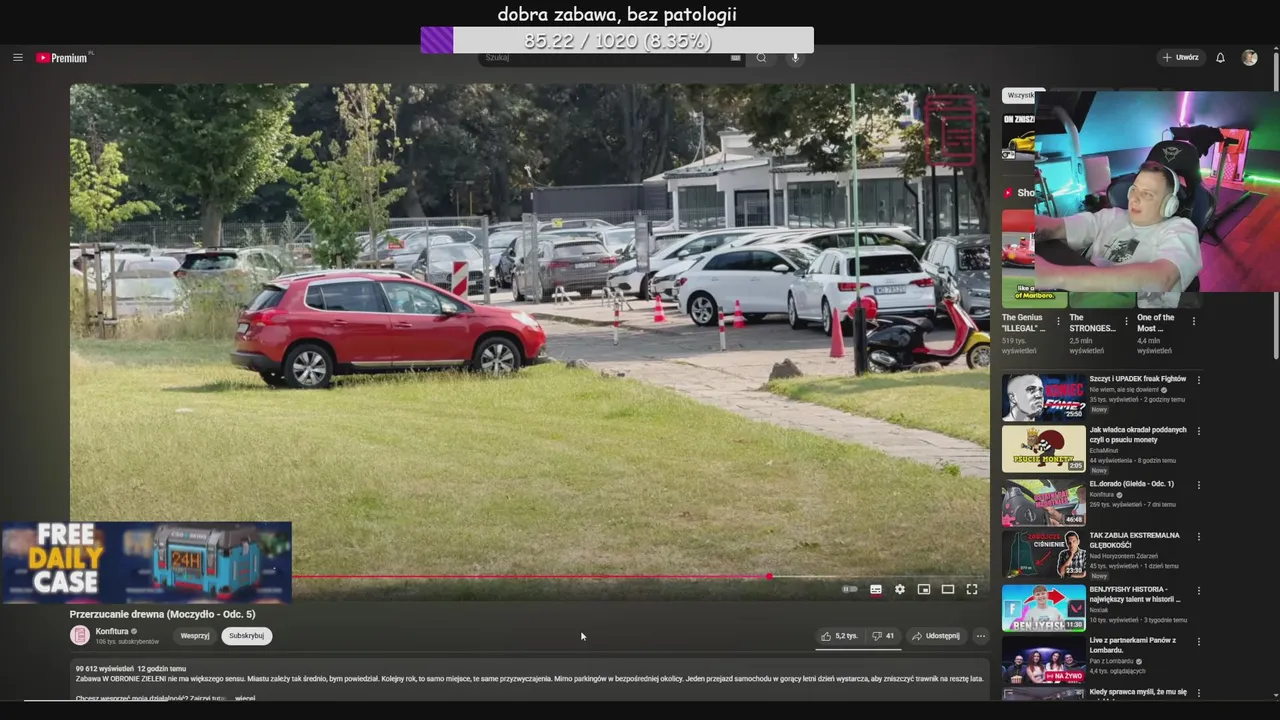Open options for Jak władca okradał video
Image resolution: width=1280 pixels, height=720 pixels.
pos(1199,432)
